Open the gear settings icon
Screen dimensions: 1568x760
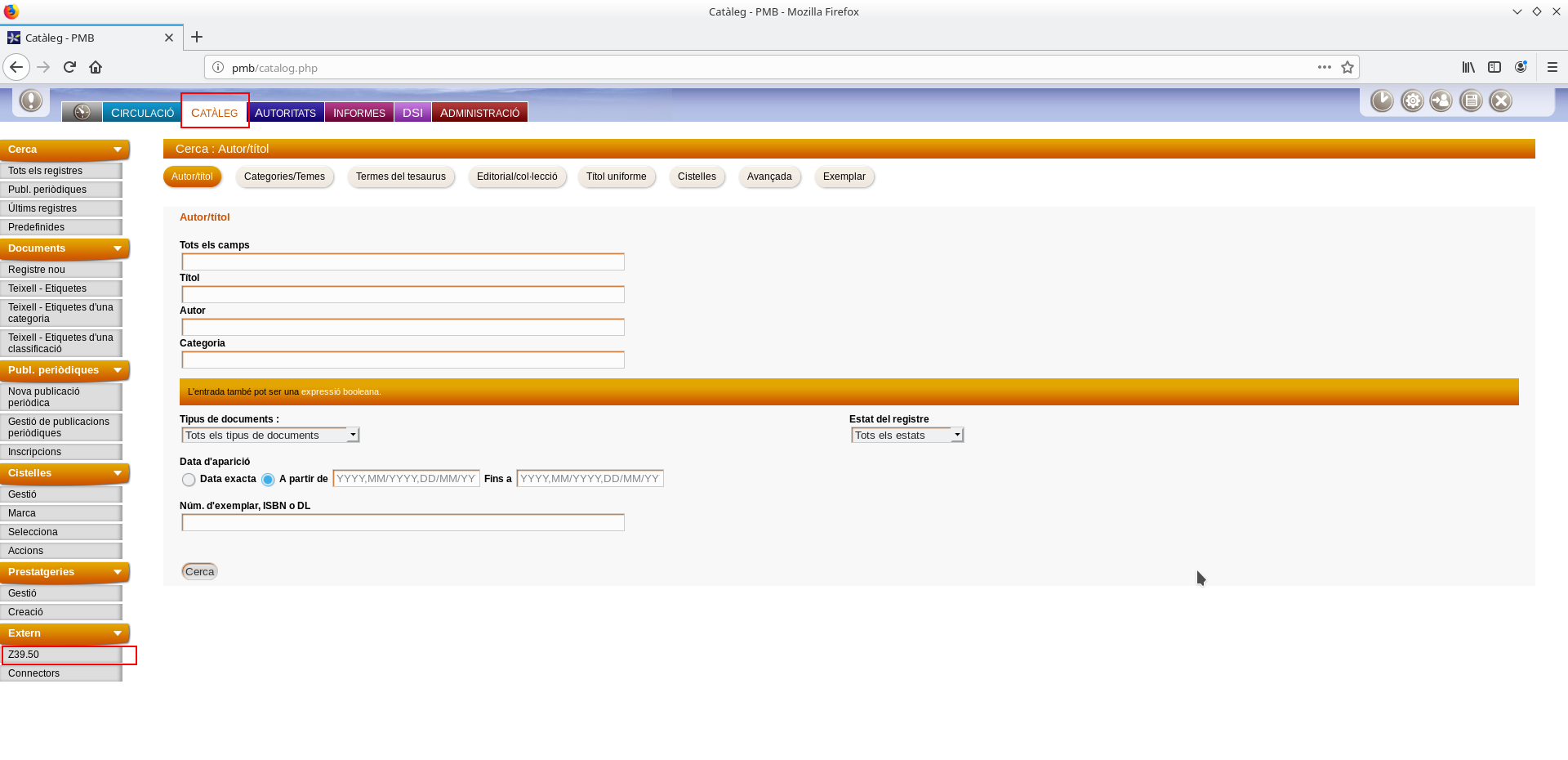(1412, 101)
